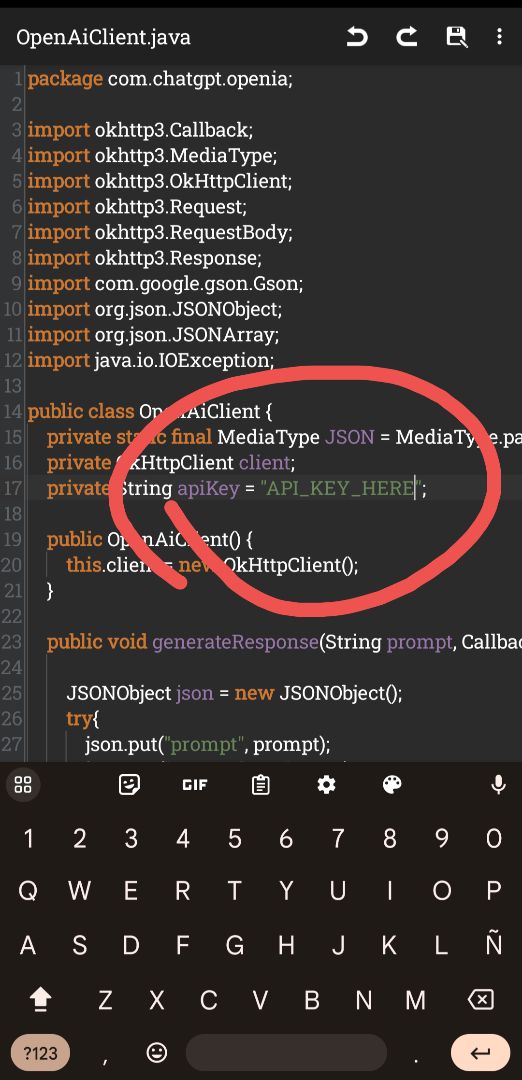Tap the emoji smiley key

157,1052
